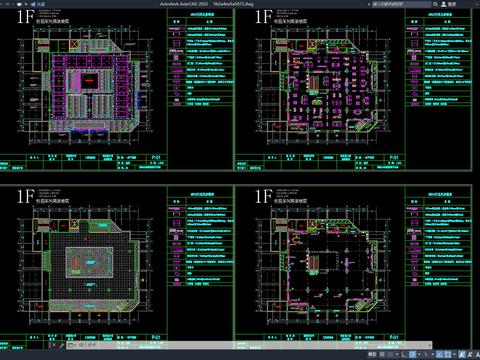Expand the quick access toolbar dropdown arrow
480x360 pixels.
pyautogui.click(x=26, y=4)
